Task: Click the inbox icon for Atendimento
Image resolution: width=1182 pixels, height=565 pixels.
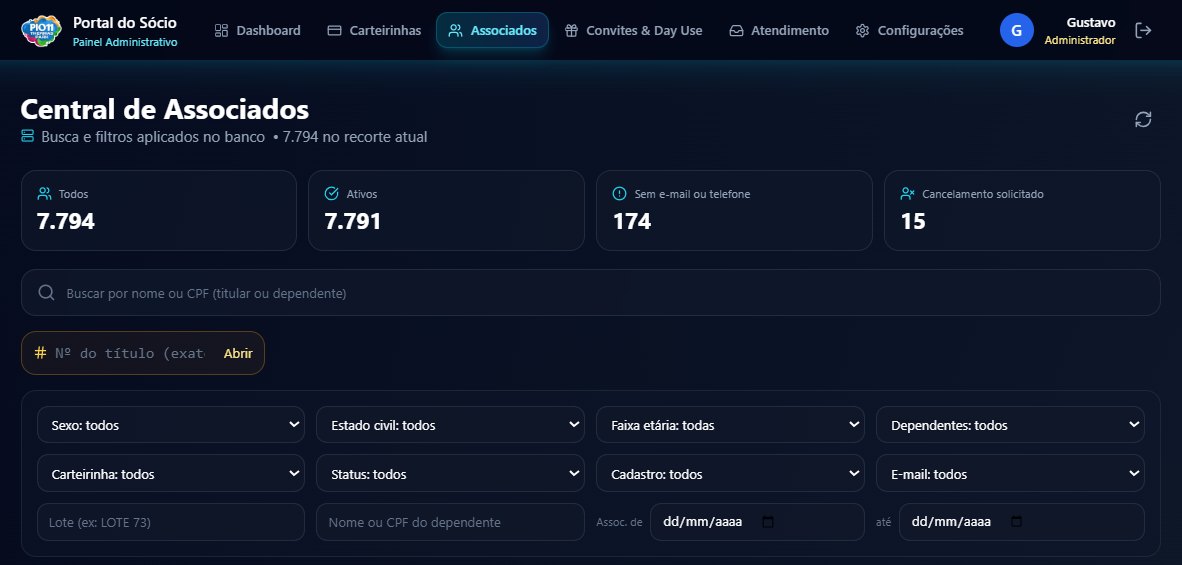Action: [x=736, y=30]
